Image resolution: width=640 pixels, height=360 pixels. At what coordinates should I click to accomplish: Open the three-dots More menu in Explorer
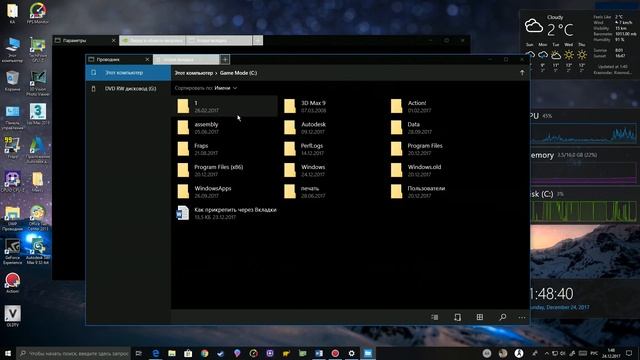pyautogui.click(x=522, y=317)
